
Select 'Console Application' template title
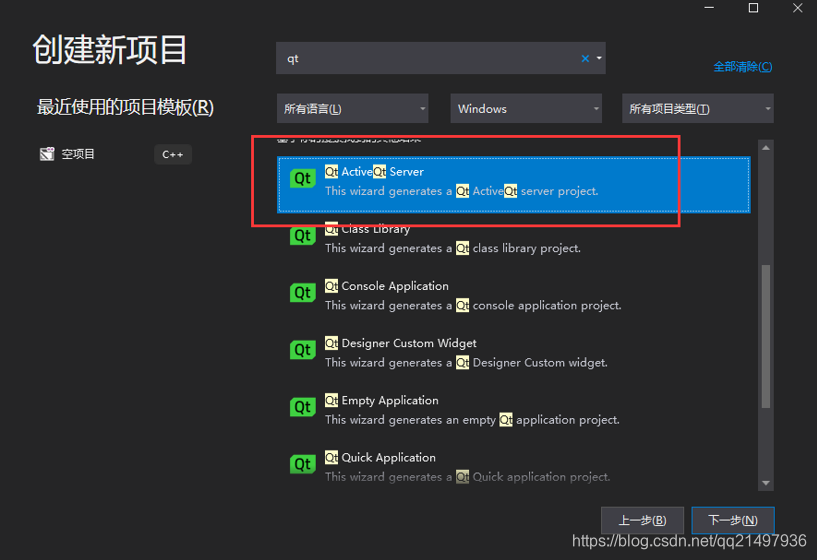click(395, 286)
